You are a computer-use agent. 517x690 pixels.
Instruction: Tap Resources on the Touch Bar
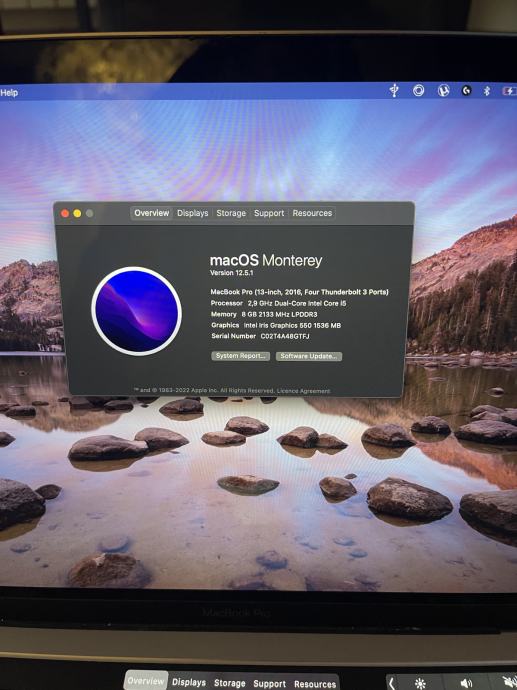[315, 684]
